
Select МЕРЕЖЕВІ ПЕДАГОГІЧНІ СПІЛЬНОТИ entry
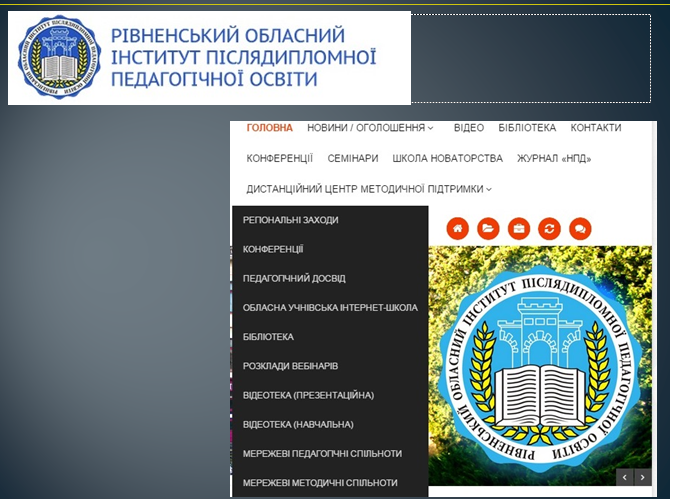point(322,454)
